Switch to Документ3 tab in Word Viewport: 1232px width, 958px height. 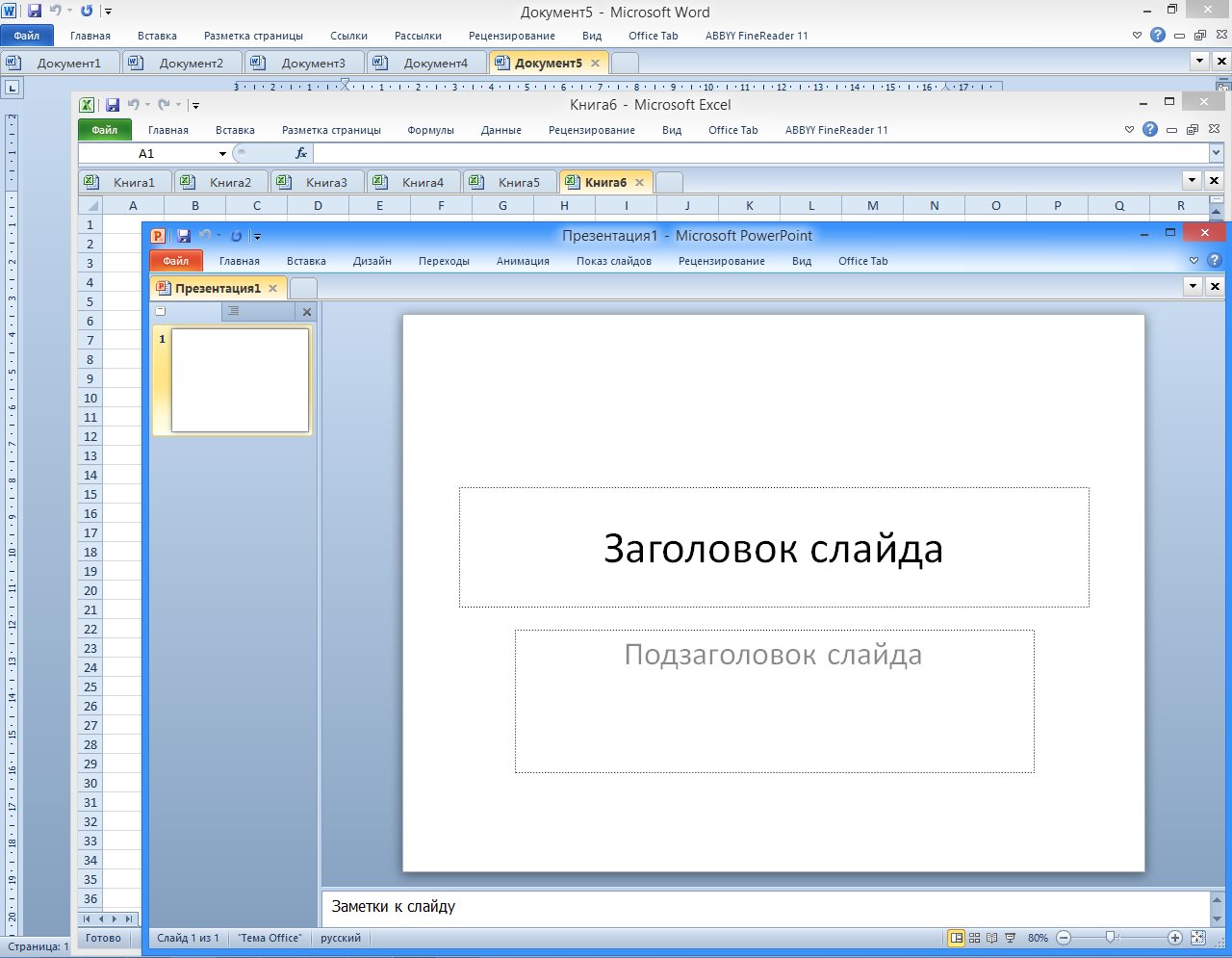306,63
